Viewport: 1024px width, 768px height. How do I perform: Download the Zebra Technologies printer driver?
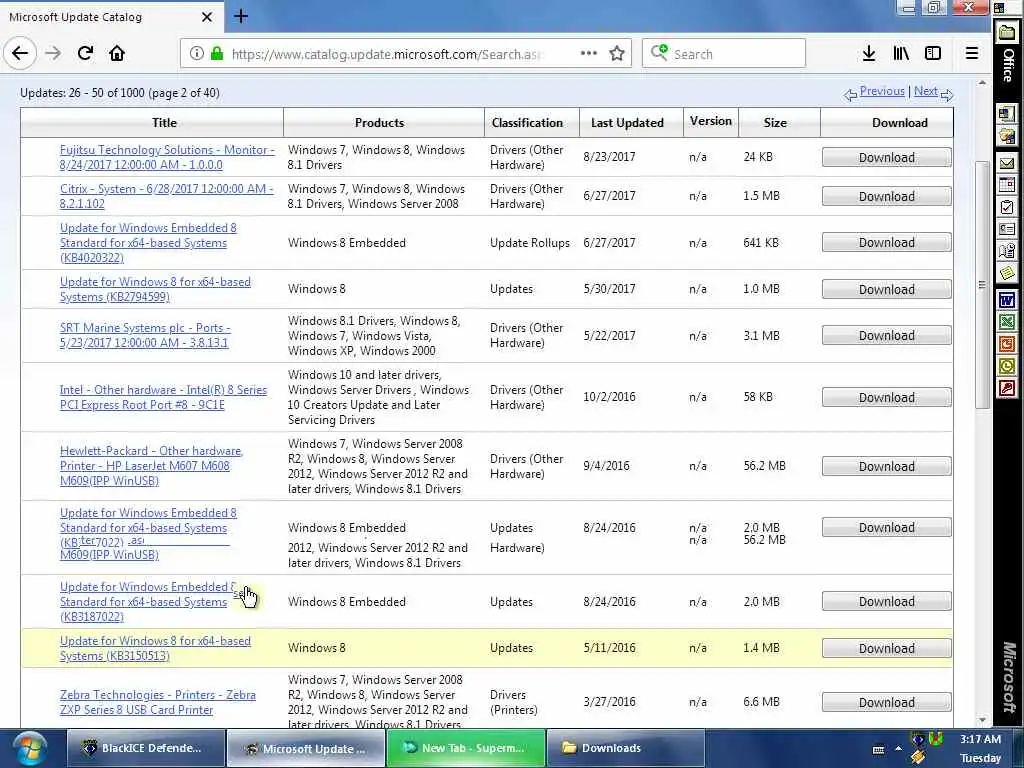coord(886,702)
